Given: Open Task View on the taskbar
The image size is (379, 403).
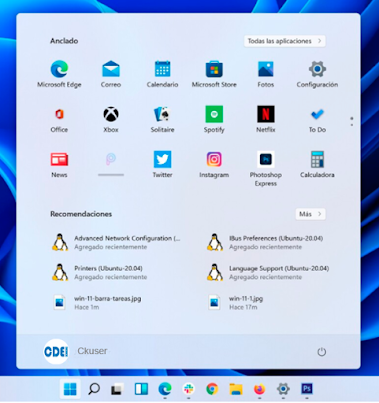Looking at the screenshot, I should [x=117, y=389].
